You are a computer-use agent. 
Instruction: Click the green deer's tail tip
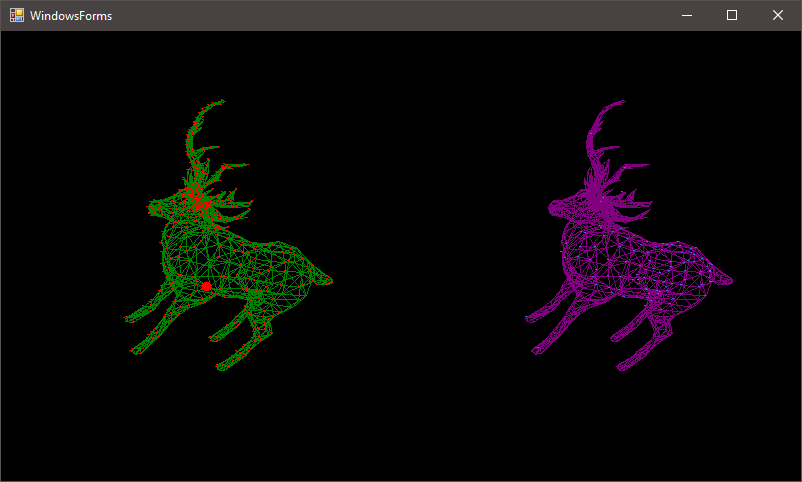pyautogui.click(x=331, y=282)
